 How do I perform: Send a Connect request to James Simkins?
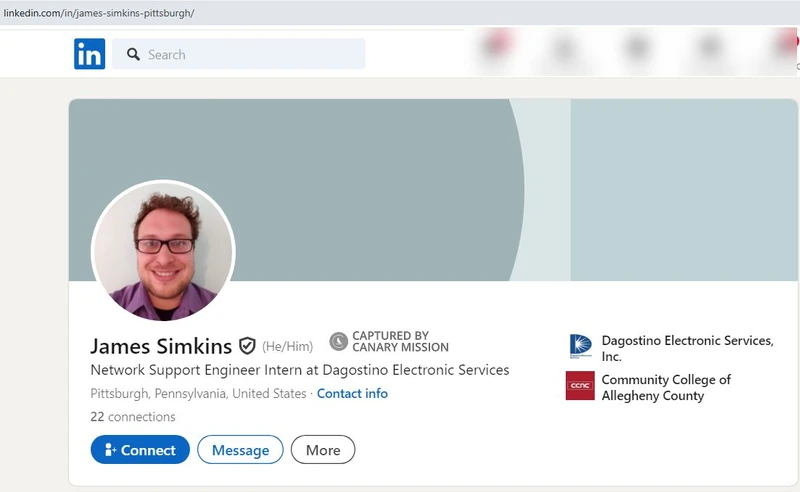[140, 450]
